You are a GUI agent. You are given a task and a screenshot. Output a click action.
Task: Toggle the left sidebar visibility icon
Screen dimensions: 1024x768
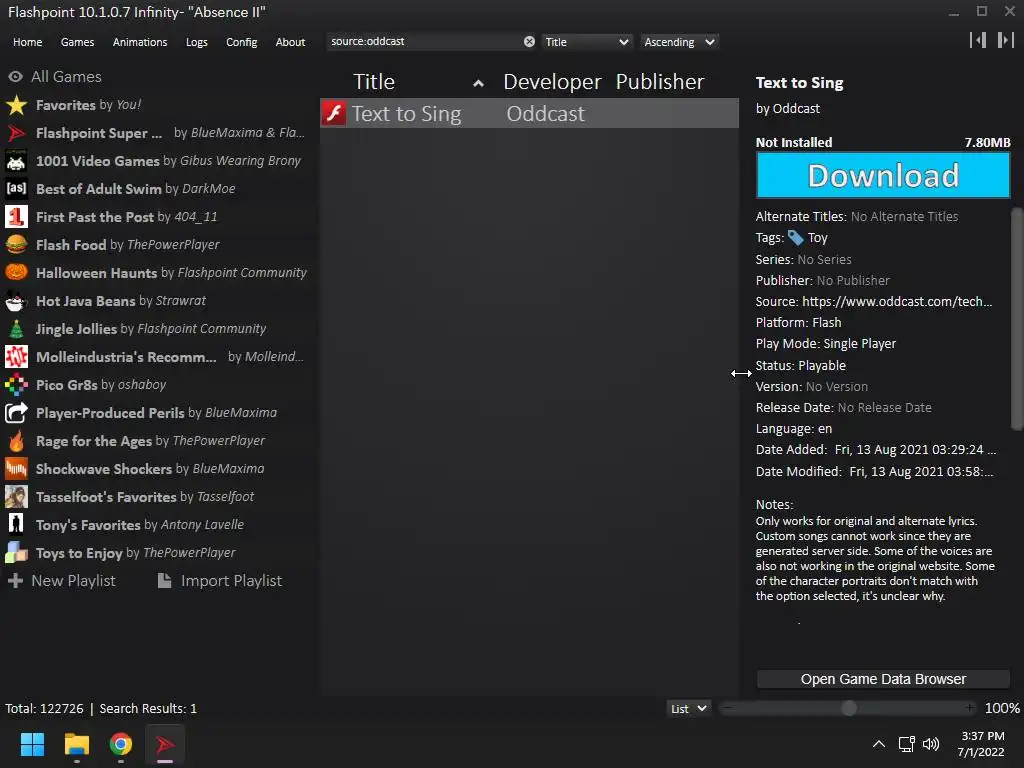pos(978,40)
